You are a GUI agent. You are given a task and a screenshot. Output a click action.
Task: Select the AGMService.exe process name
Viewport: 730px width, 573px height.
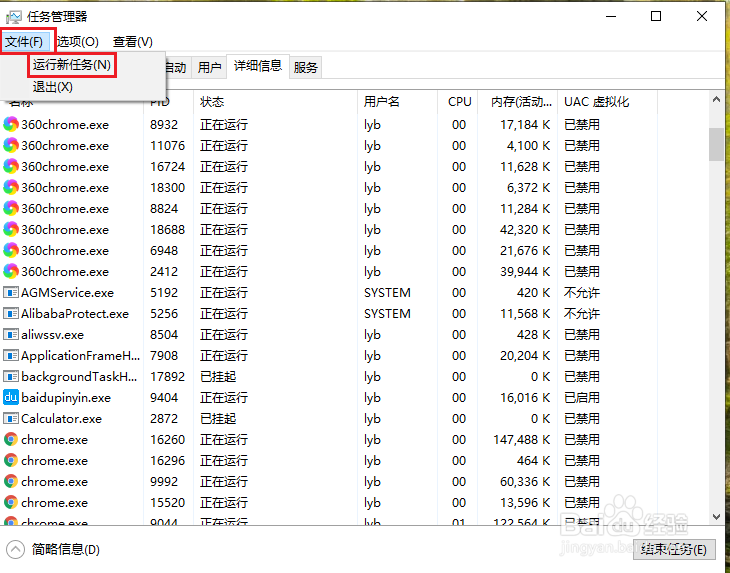pyautogui.click(x=68, y=293)
